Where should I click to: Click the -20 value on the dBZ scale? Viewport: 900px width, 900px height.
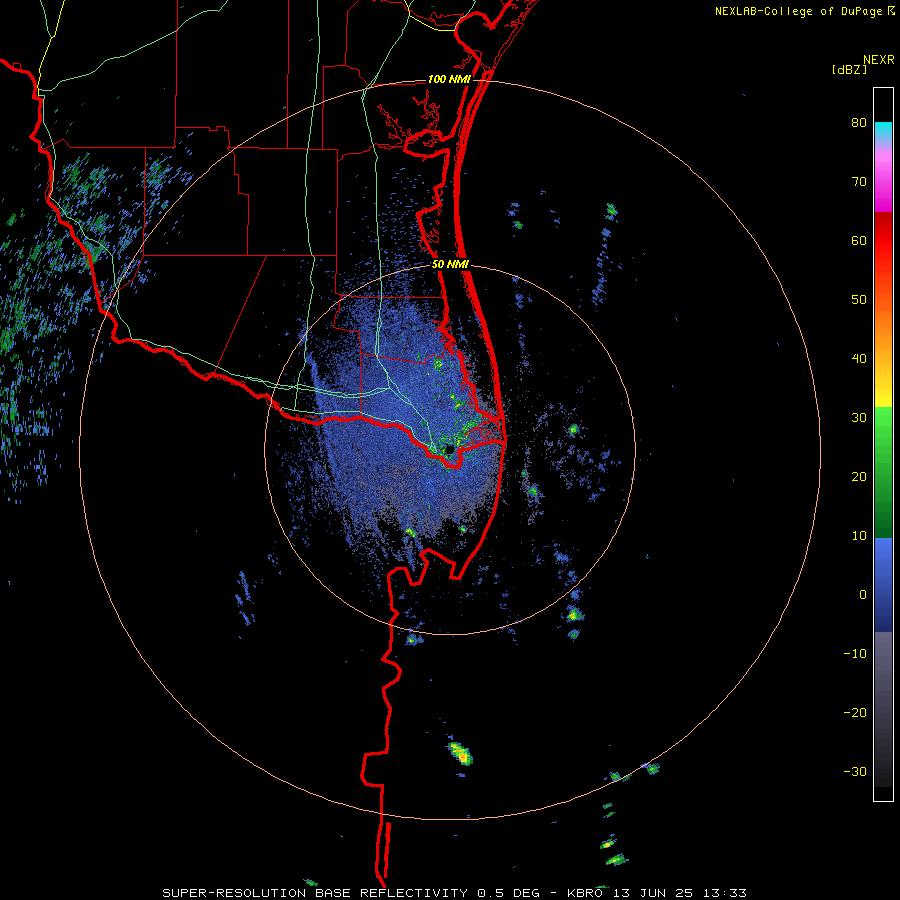[855, 713]
